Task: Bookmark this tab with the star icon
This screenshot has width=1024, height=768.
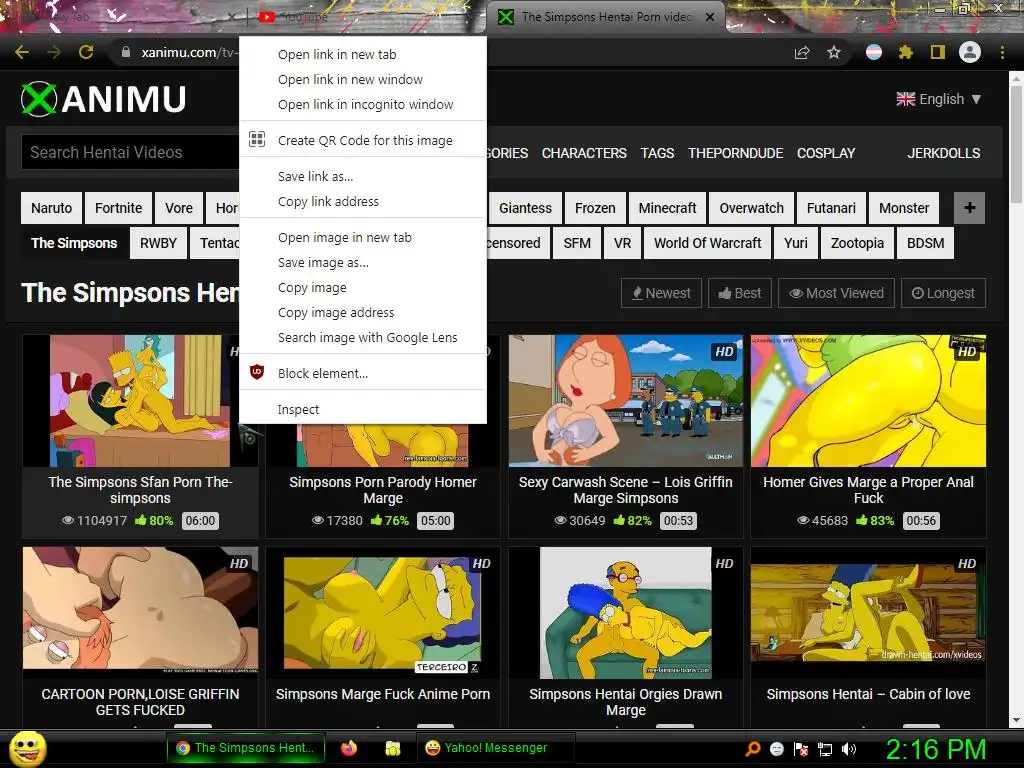Action: 834,52
